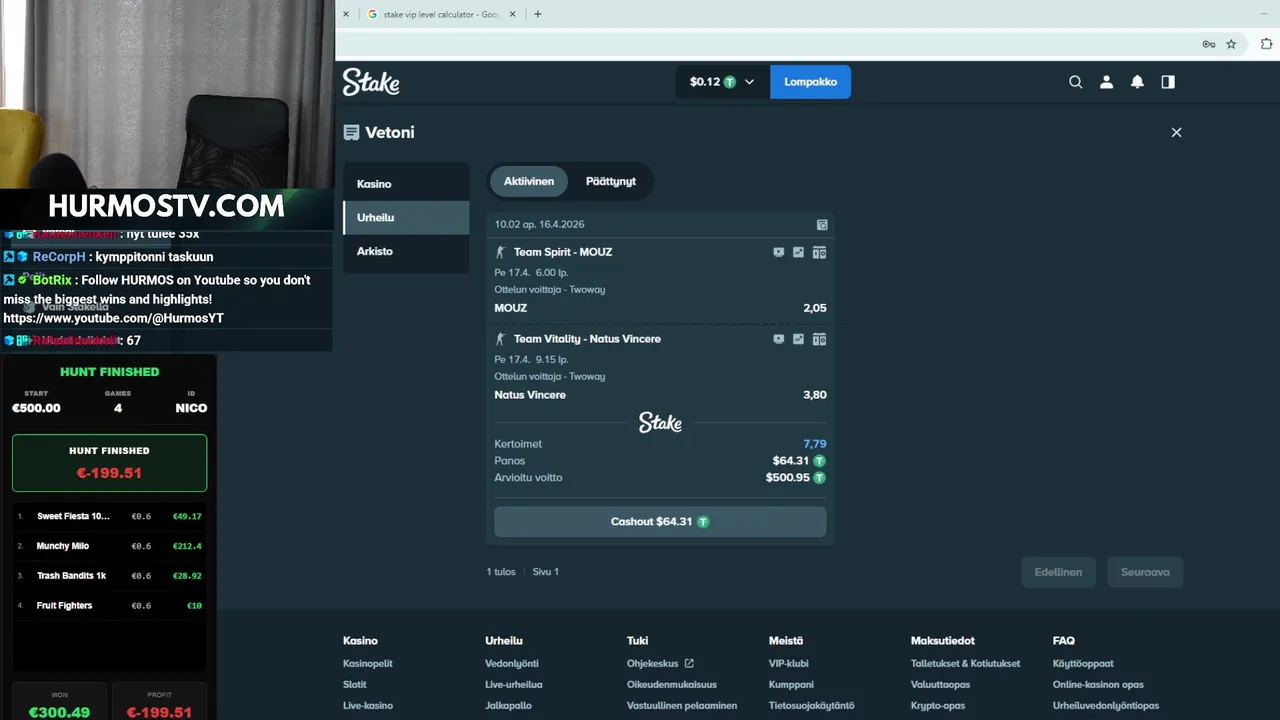Click the Cashout $64.31 button
Screen dimensions: 1280x720
coord(660,522)
